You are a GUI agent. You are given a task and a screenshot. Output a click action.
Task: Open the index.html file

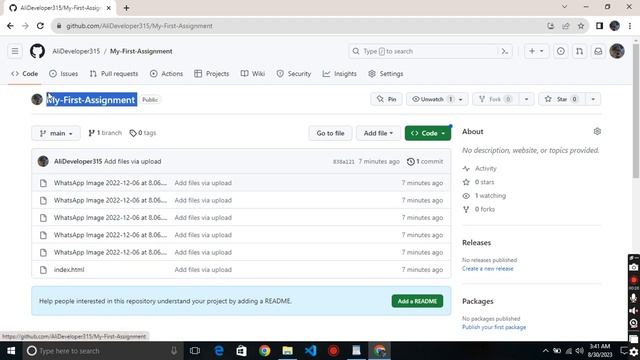69,270
